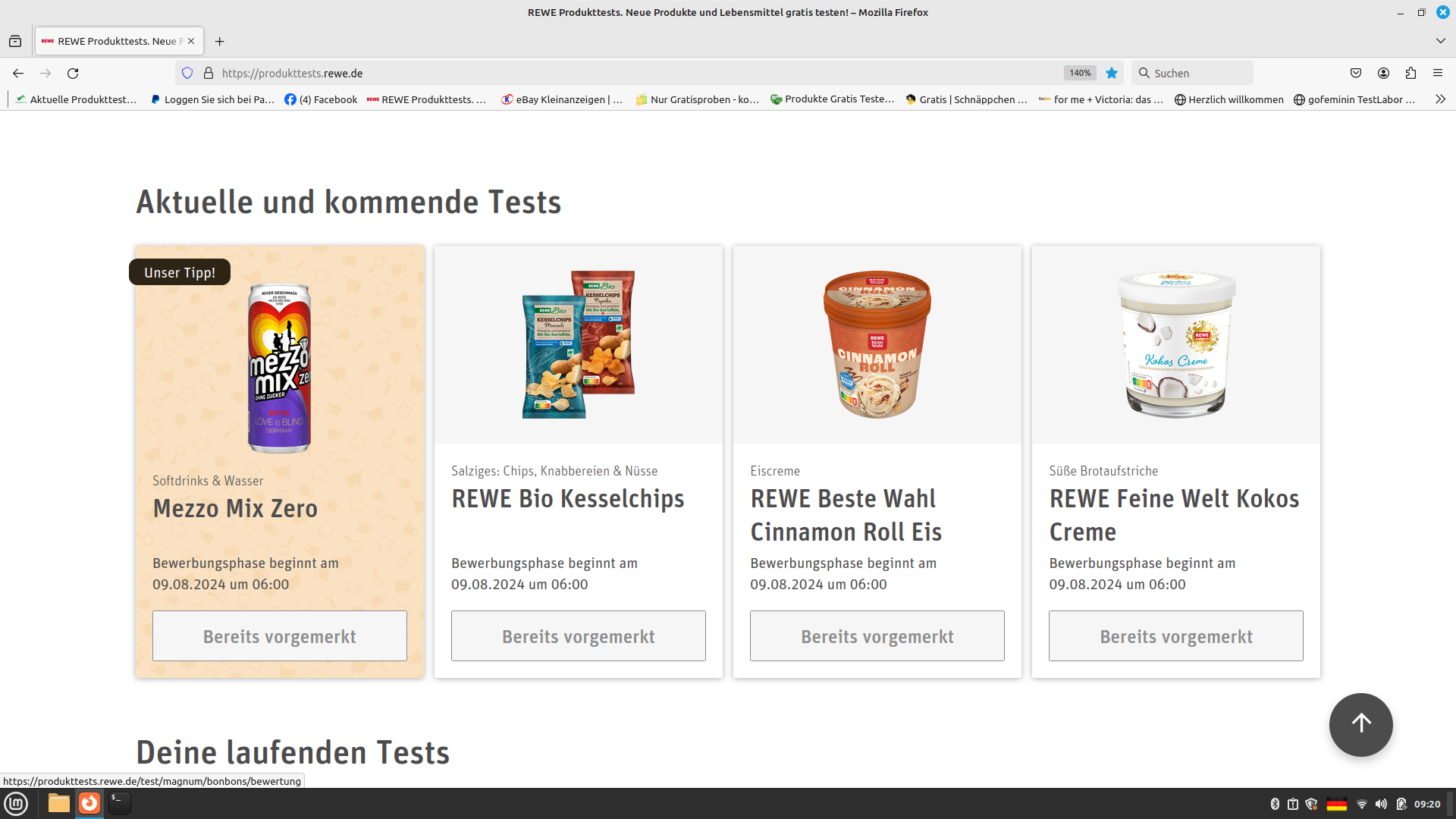Open for me + Victoria bookmark
This screenshot has width=1456, height=819.
click(1101, 99)
